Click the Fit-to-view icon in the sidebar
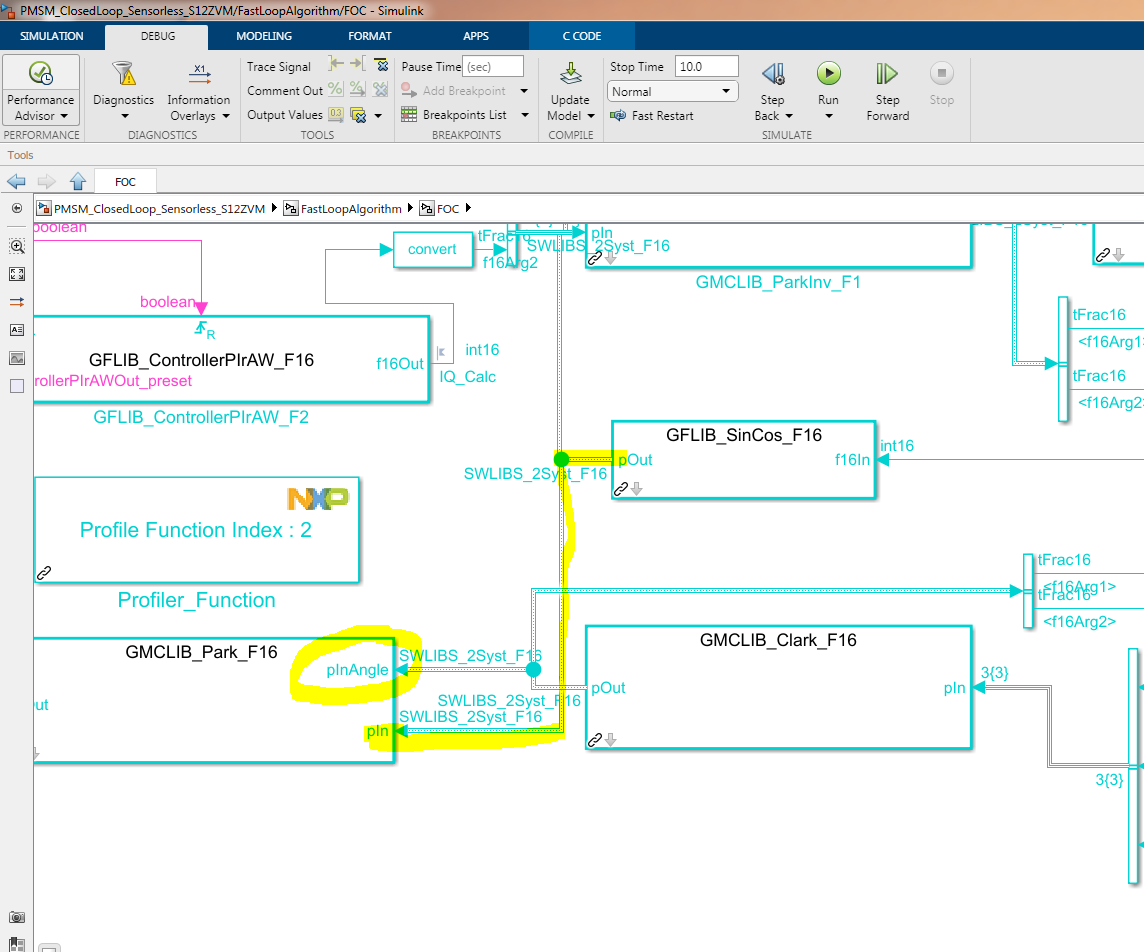 click(16, 273)
